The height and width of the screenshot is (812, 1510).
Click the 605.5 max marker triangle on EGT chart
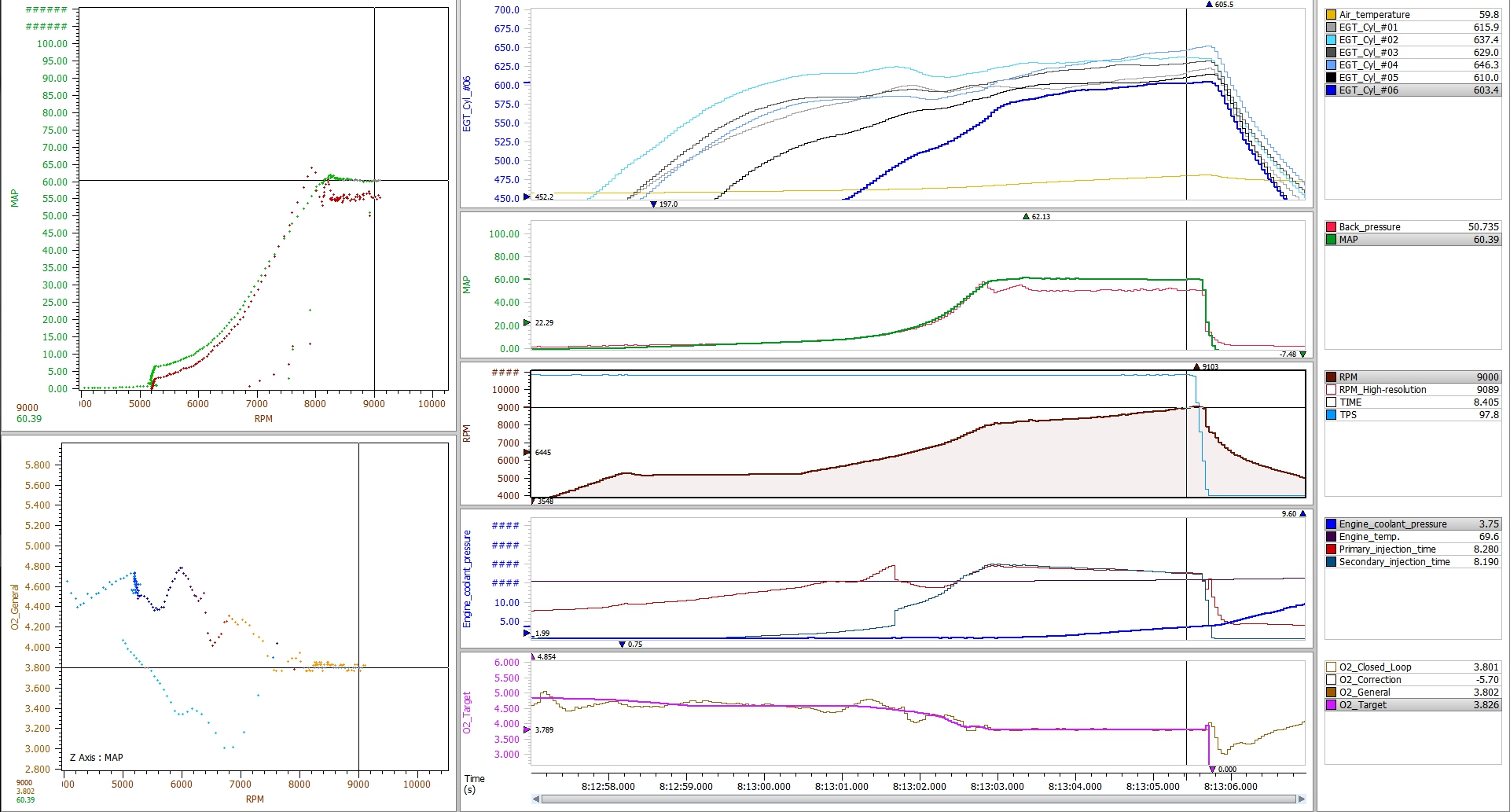pyautogui.click(x=1209, y=5)
